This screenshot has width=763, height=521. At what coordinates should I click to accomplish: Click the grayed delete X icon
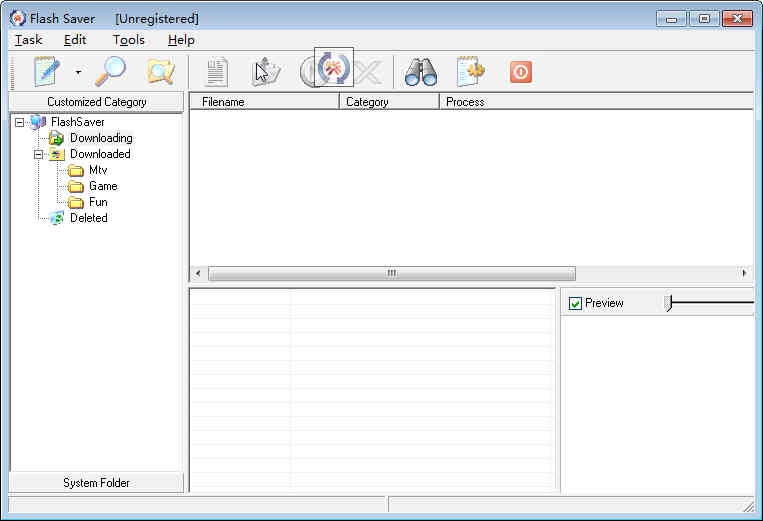[x=368, y=72]
